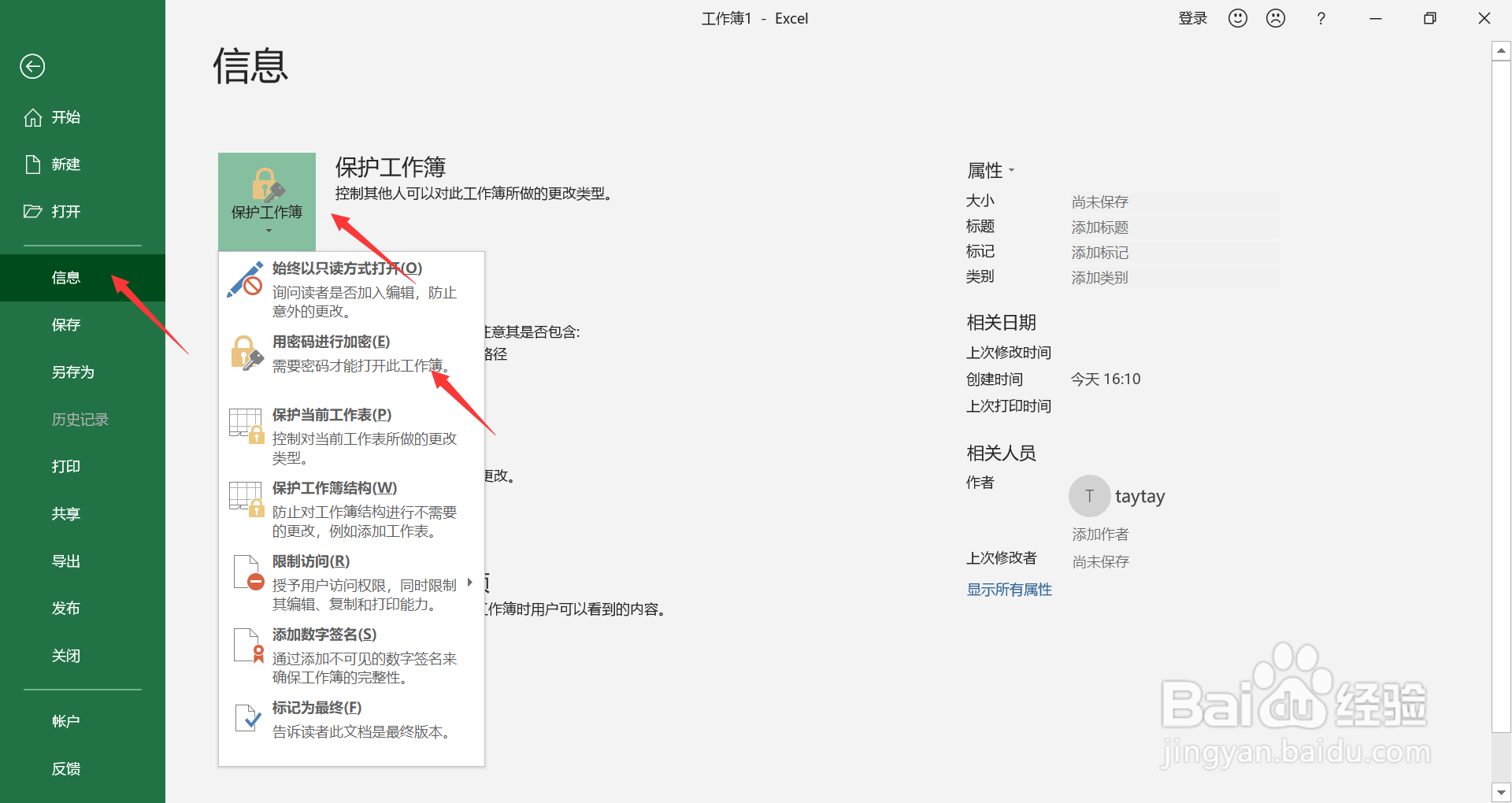Screen dimensions: 1512x803
Task: Click the padlock key icon for 用密码进行加密
Action: [x=246, y=353]
